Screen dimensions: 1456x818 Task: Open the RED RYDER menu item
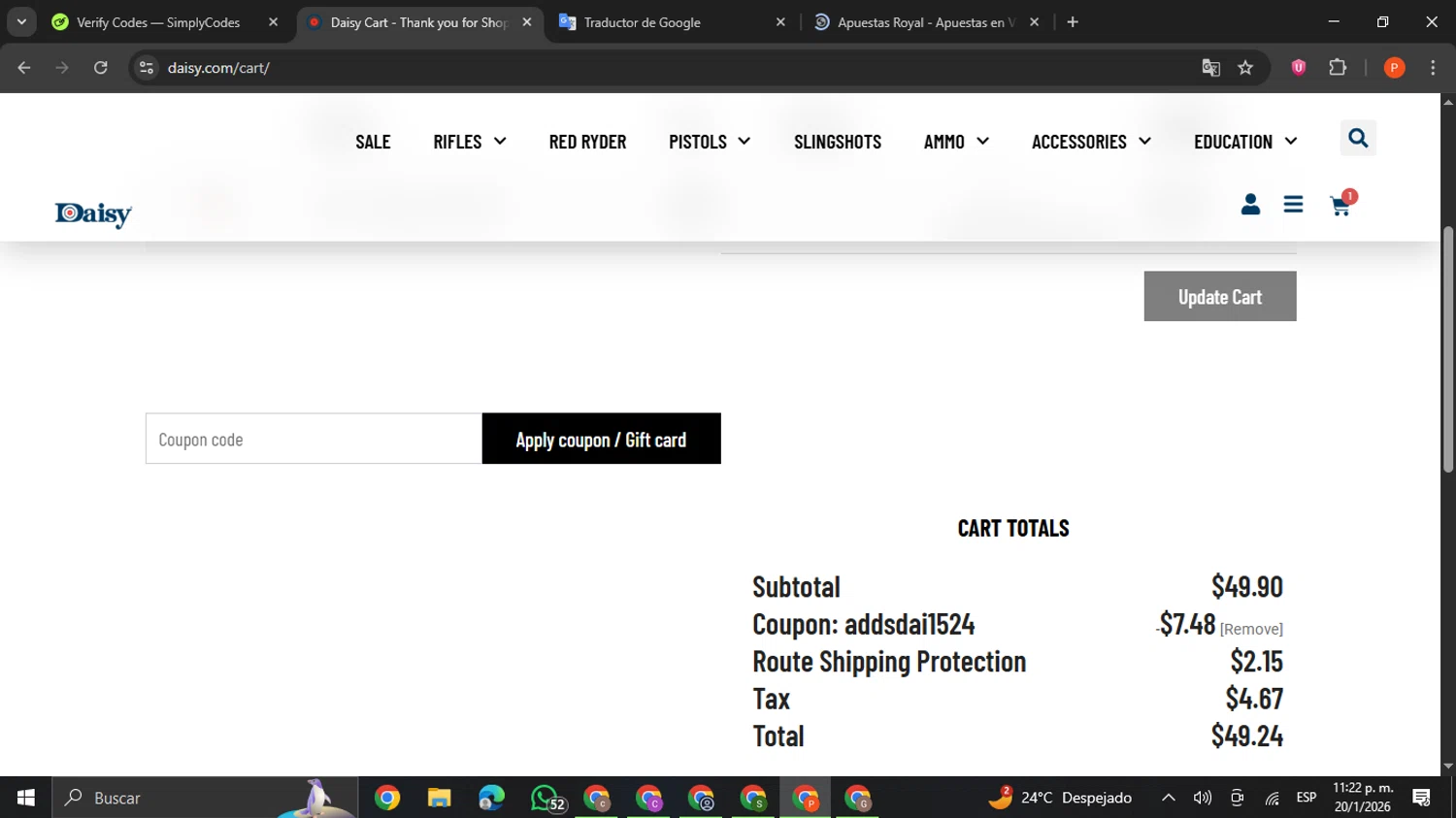(x=587, y=142)
